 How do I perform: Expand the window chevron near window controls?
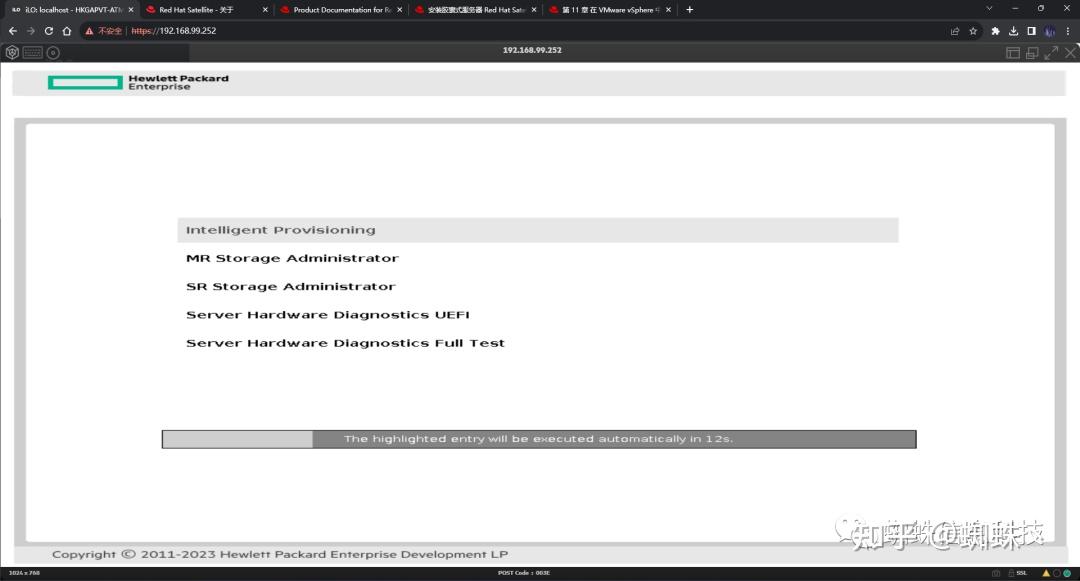click(x=989, y=9)
